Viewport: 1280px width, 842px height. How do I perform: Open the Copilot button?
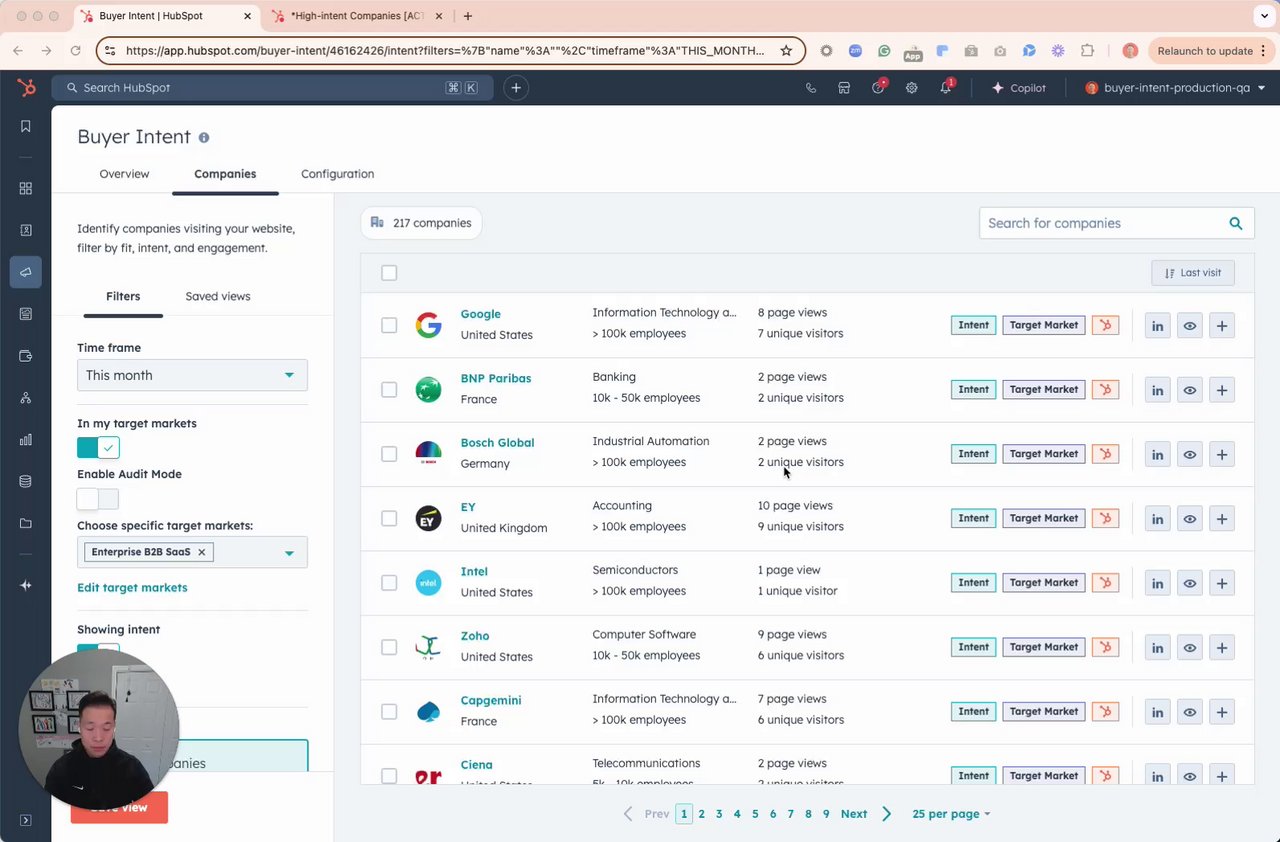(x=1018, y=88)
